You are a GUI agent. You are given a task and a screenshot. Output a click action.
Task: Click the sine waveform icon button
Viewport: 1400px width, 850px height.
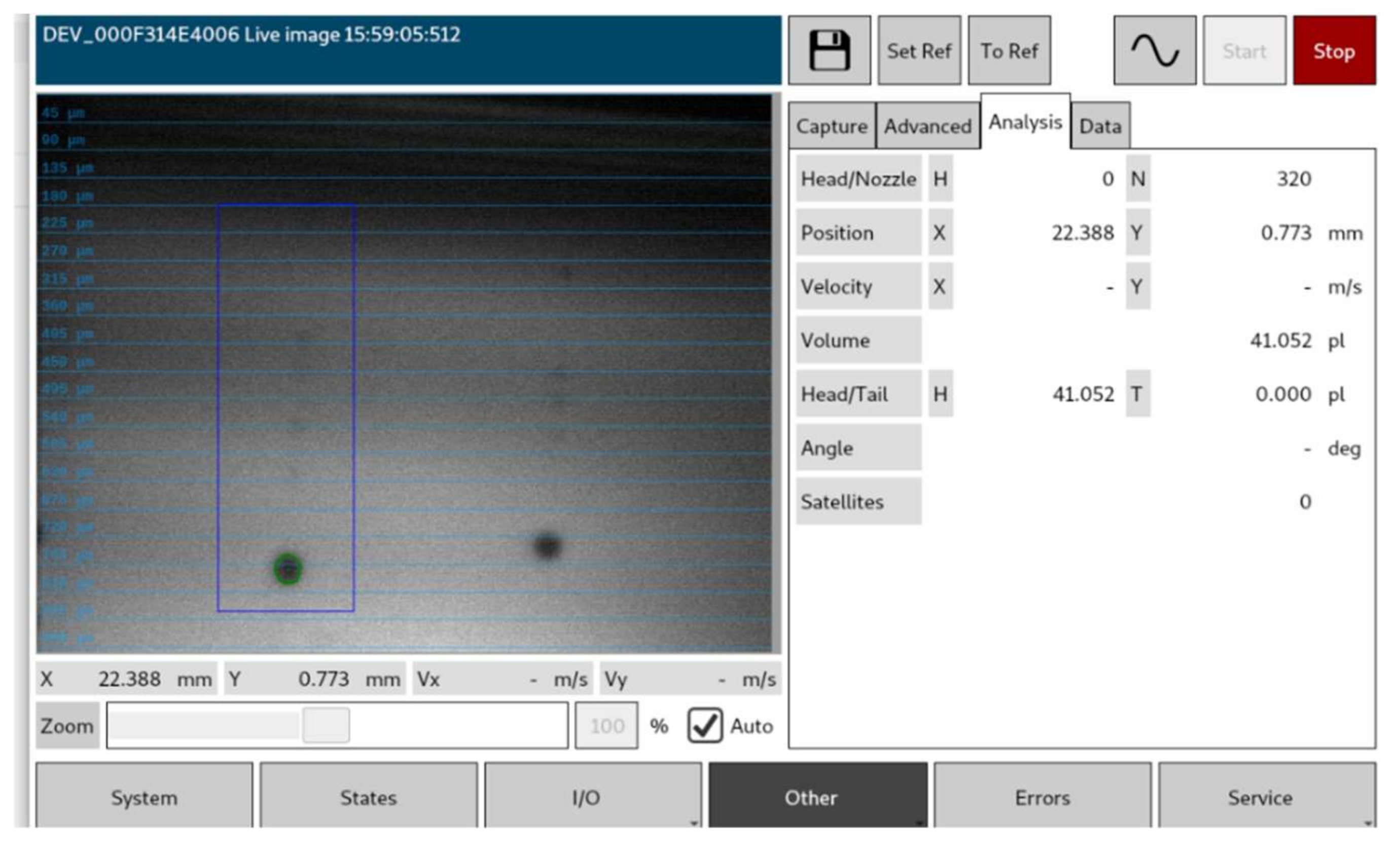click(1154, 51)
